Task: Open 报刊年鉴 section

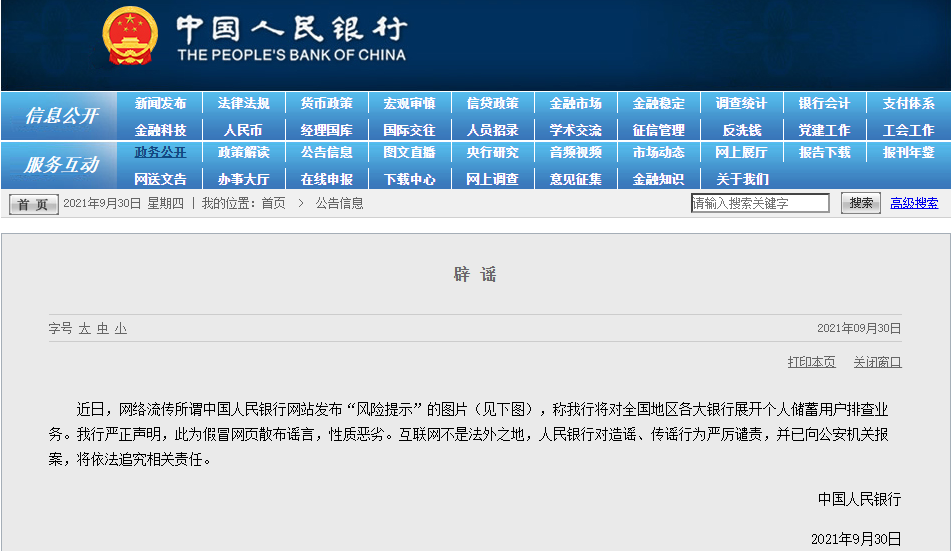Action: 908,152
